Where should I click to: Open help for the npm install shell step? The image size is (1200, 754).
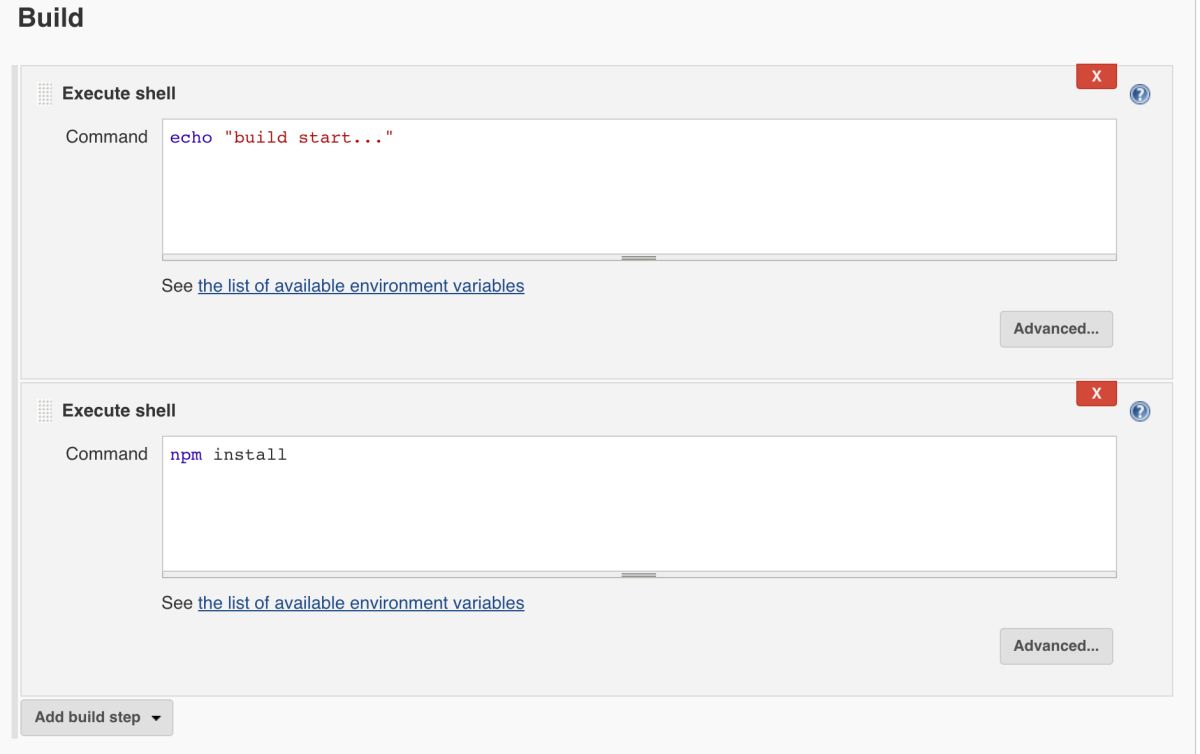click(x=1139, y=412)
